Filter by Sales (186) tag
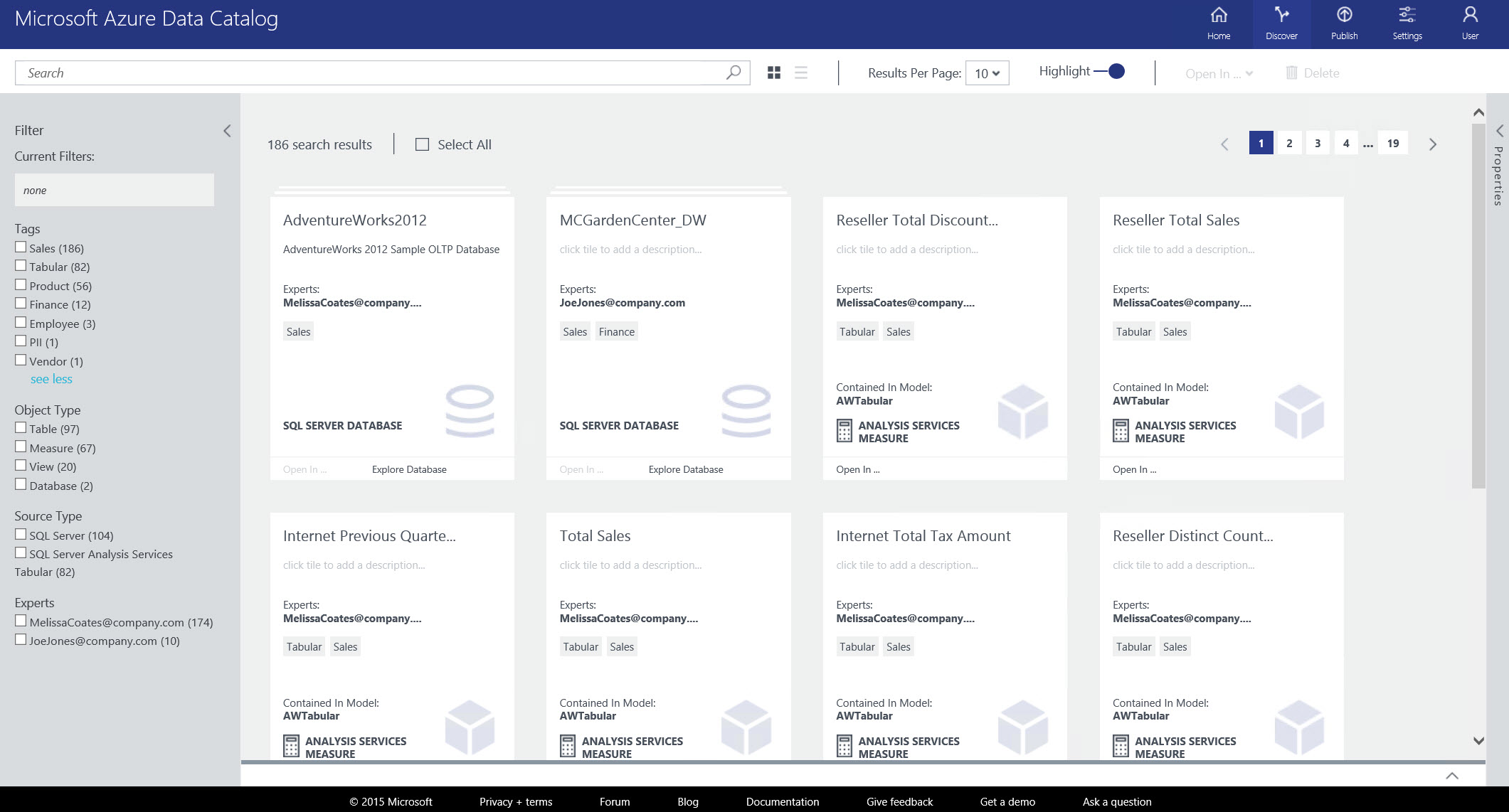 coord(21,247)
